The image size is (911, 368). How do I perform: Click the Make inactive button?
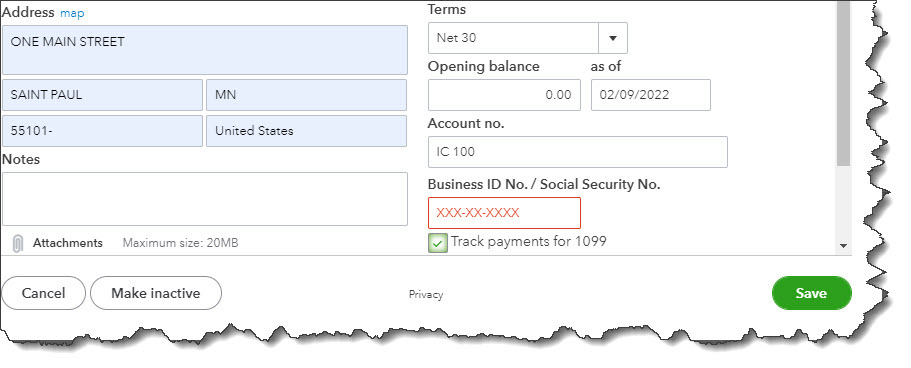156,293
